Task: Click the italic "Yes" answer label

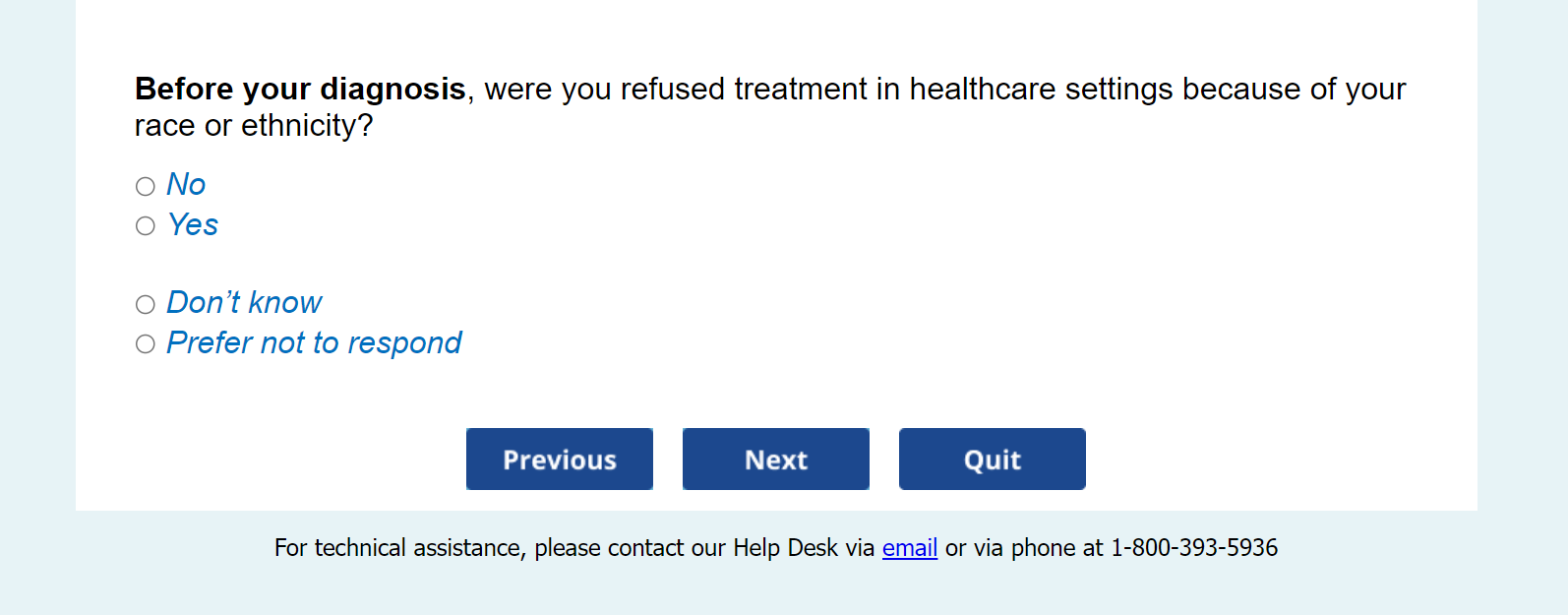Action: (x=193, y=224)
